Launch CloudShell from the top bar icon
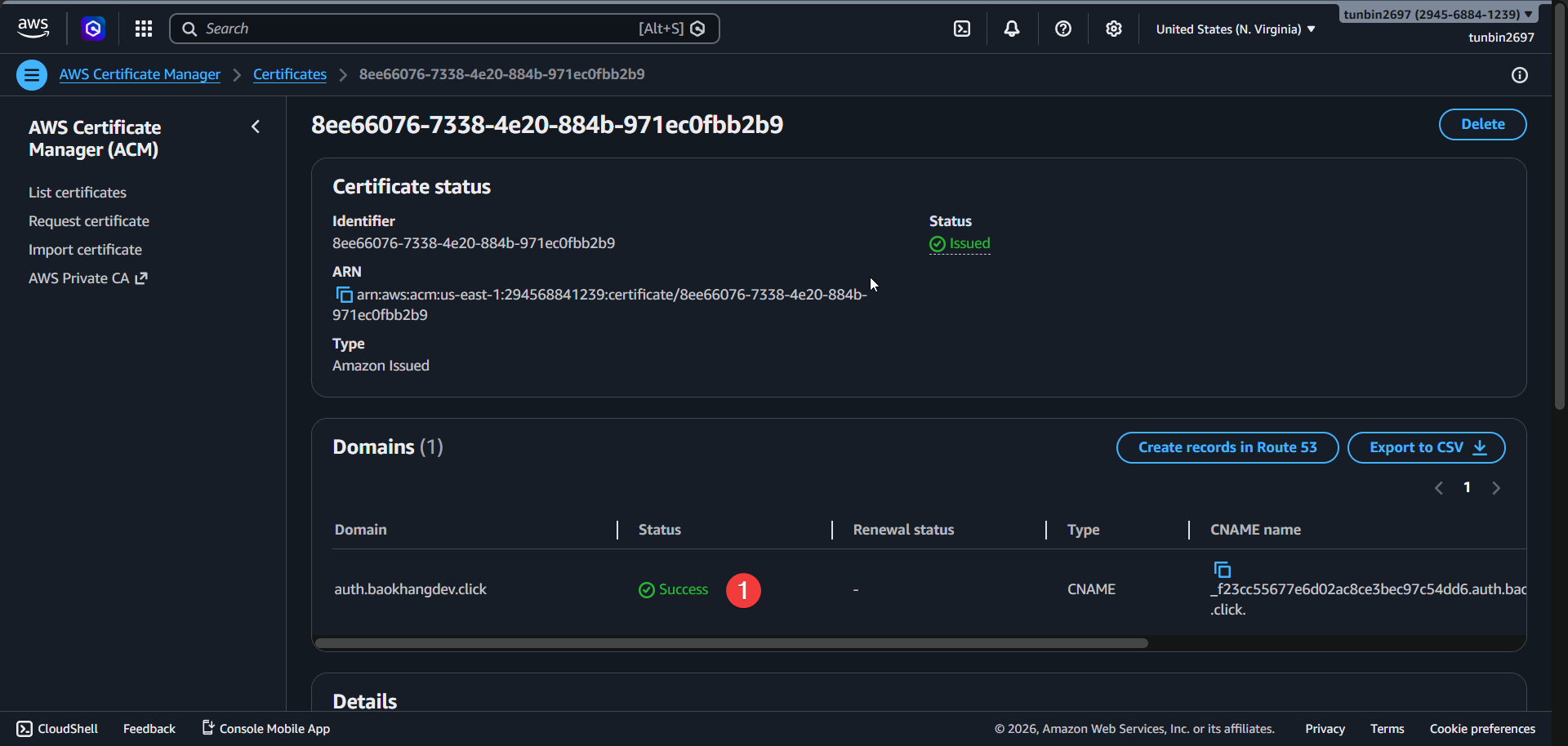 (x=962, y=29)
